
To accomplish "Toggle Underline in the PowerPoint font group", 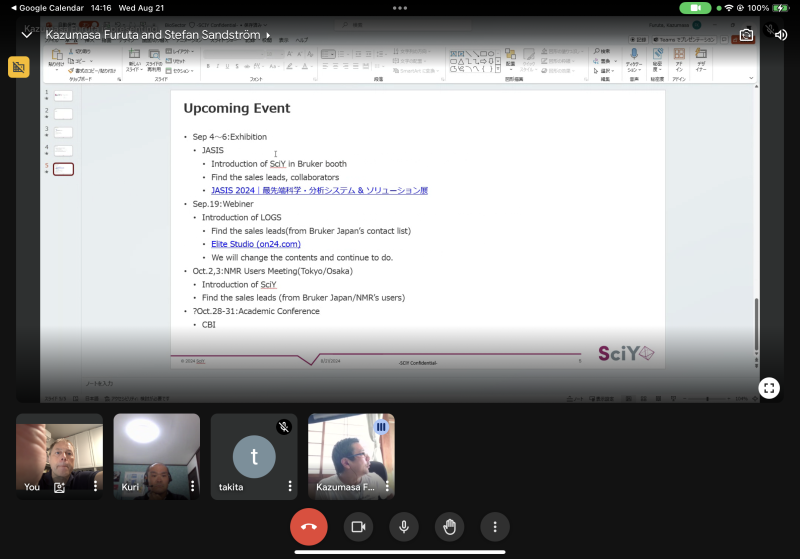I will 228,66.
